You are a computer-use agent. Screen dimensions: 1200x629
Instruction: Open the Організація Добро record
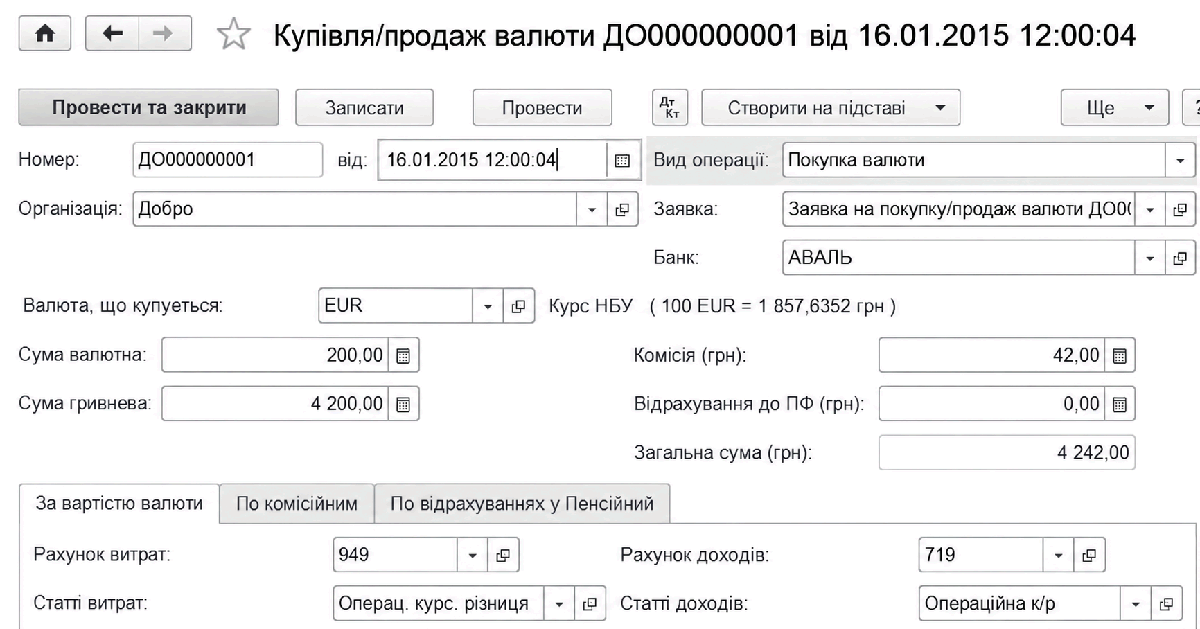point(621,210)
